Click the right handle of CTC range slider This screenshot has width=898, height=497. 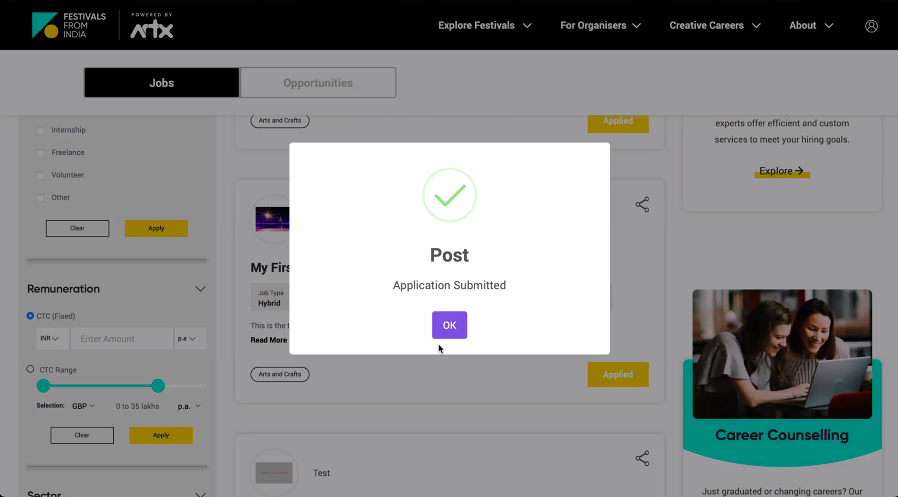pos(158,386)
